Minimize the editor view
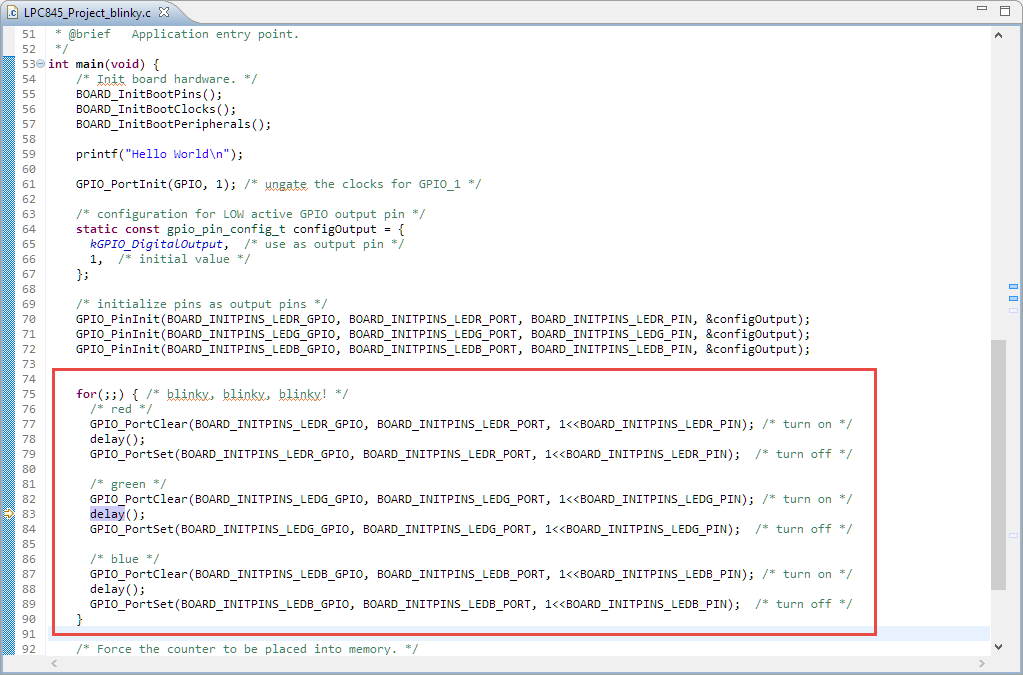 (x=982, y=10)
